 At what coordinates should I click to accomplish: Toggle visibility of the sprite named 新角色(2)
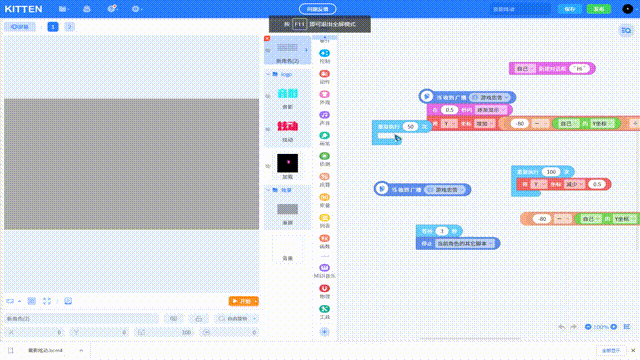(x=268, y=50)
